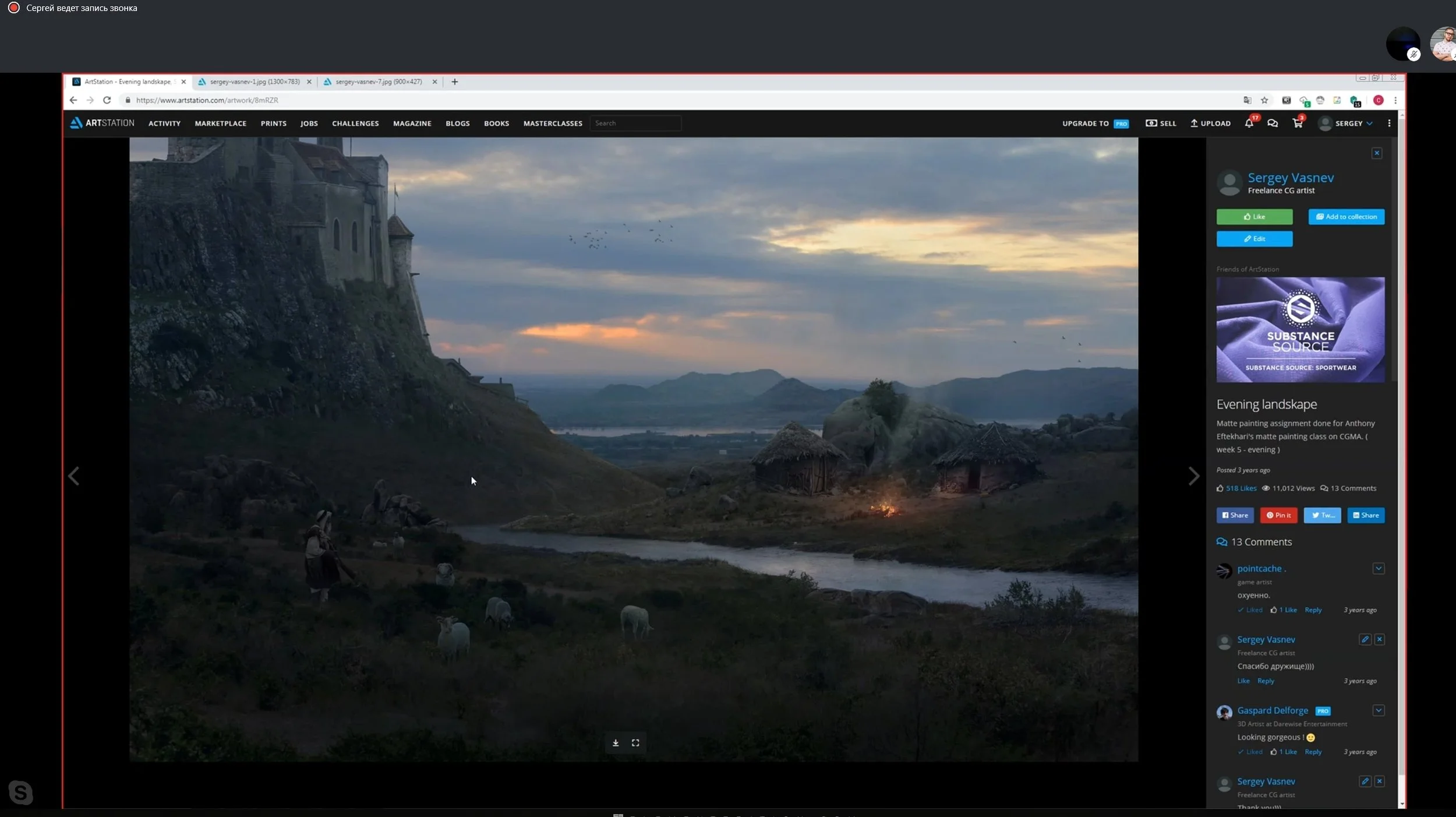Click the muted participant avatar in call
The height and width of the screenshot is (817, 1456).
1404,43
